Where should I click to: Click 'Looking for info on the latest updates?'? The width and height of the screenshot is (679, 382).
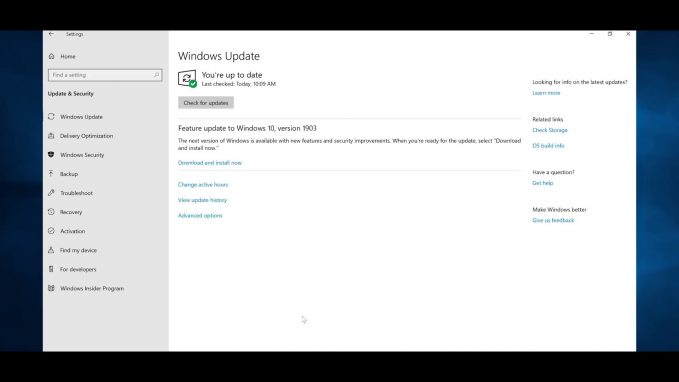coord(579,82)
